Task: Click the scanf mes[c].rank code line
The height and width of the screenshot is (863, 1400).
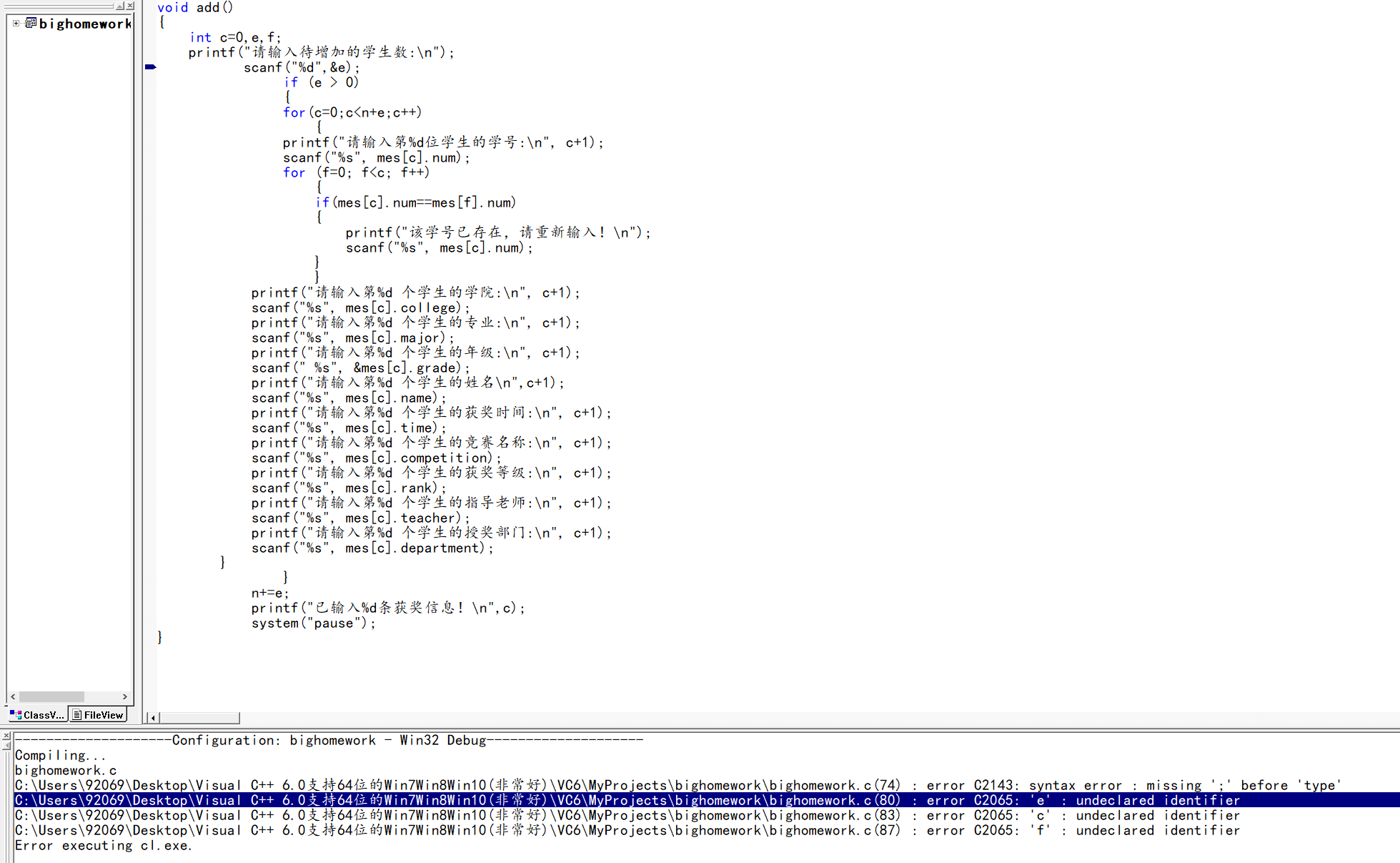Action: [349, 488]
